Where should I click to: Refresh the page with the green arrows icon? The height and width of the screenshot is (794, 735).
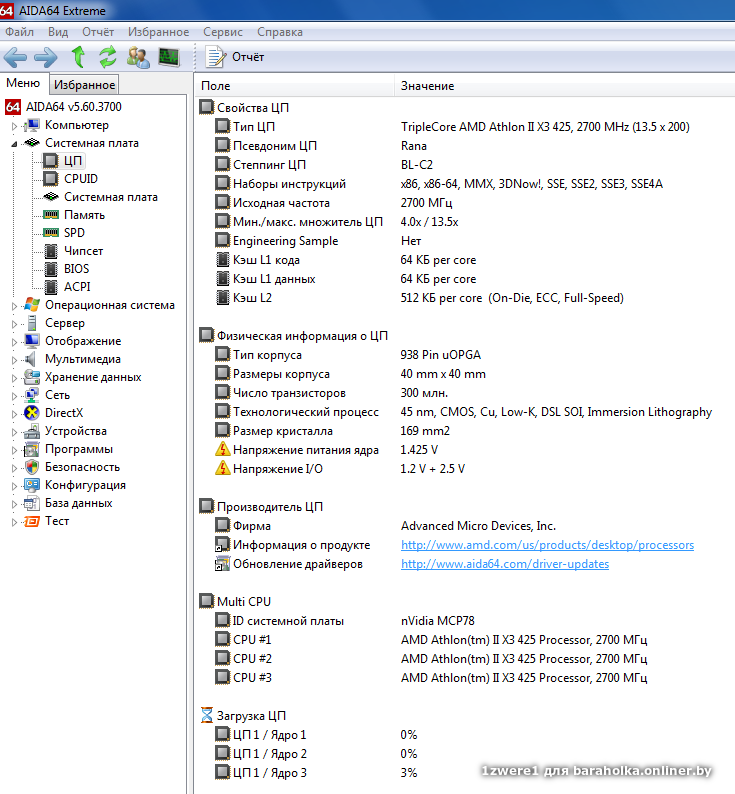[107, 57]
